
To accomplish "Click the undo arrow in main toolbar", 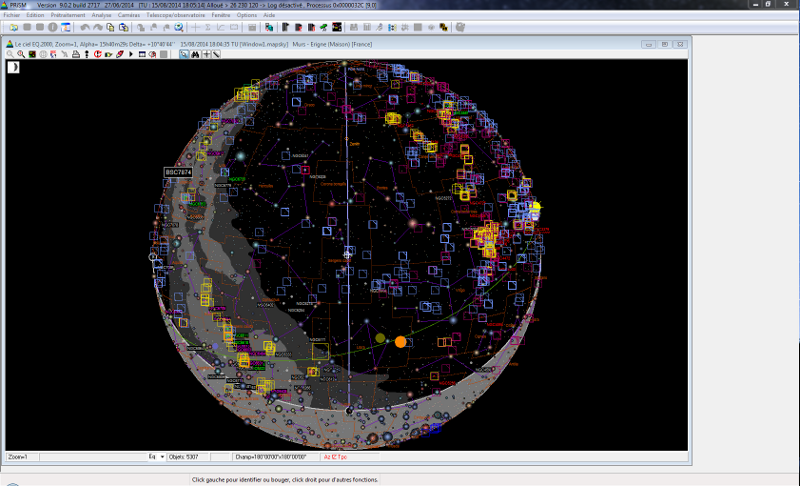I will coord(84,27).
